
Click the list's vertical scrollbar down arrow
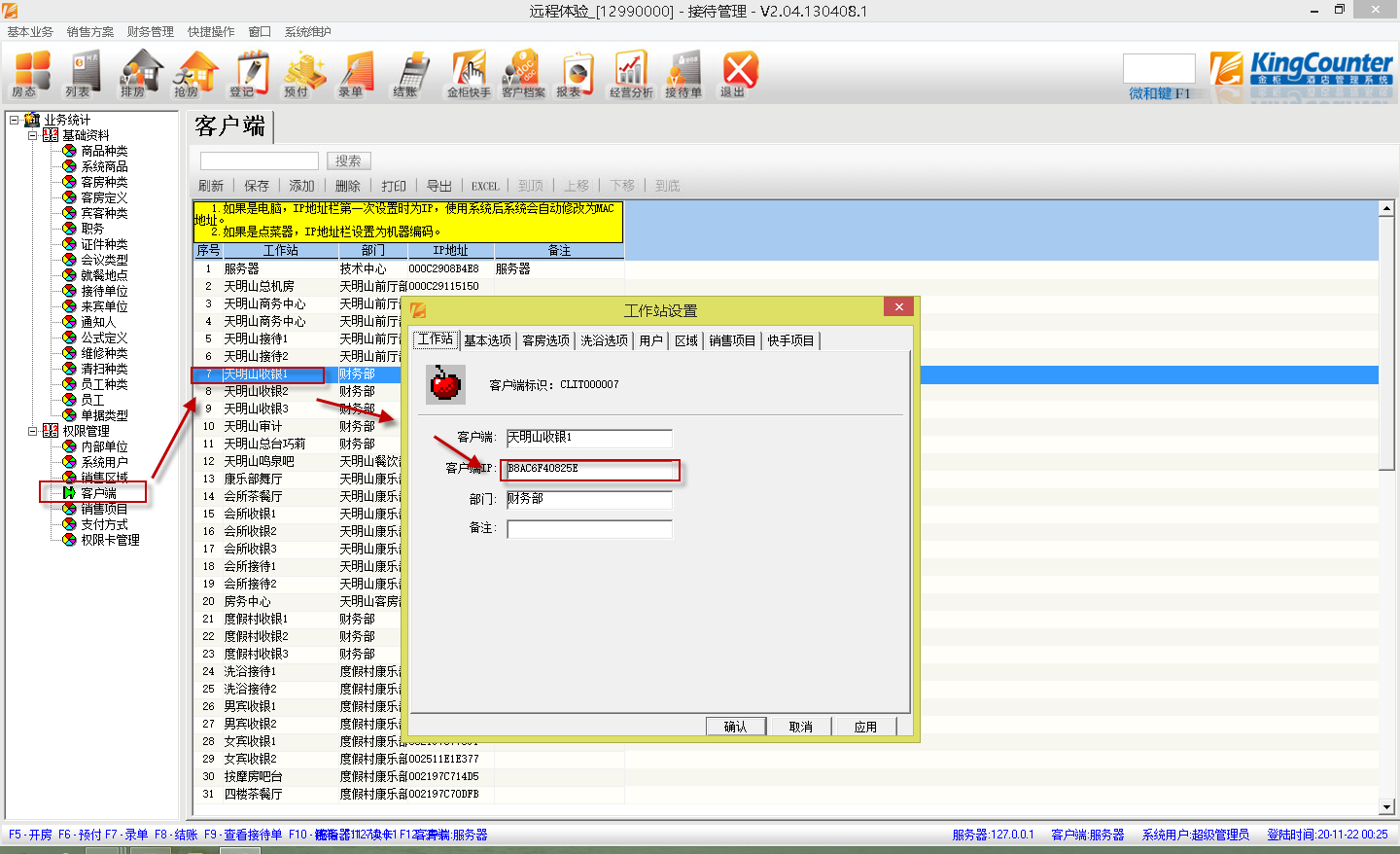pyautogui.click(x=1386, y=807)
